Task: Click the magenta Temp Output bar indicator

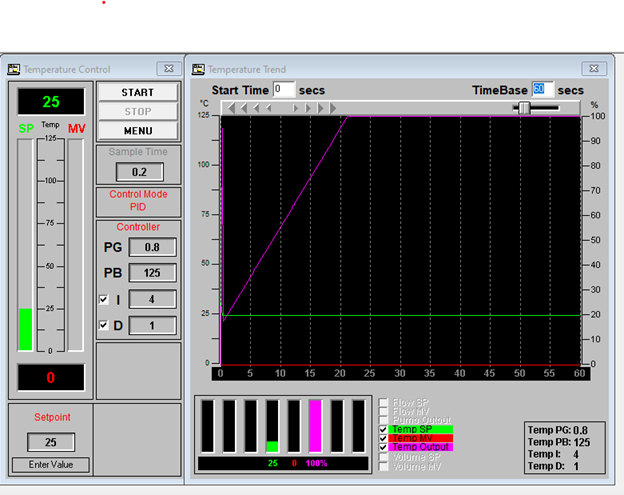Action: coord(315,426)
